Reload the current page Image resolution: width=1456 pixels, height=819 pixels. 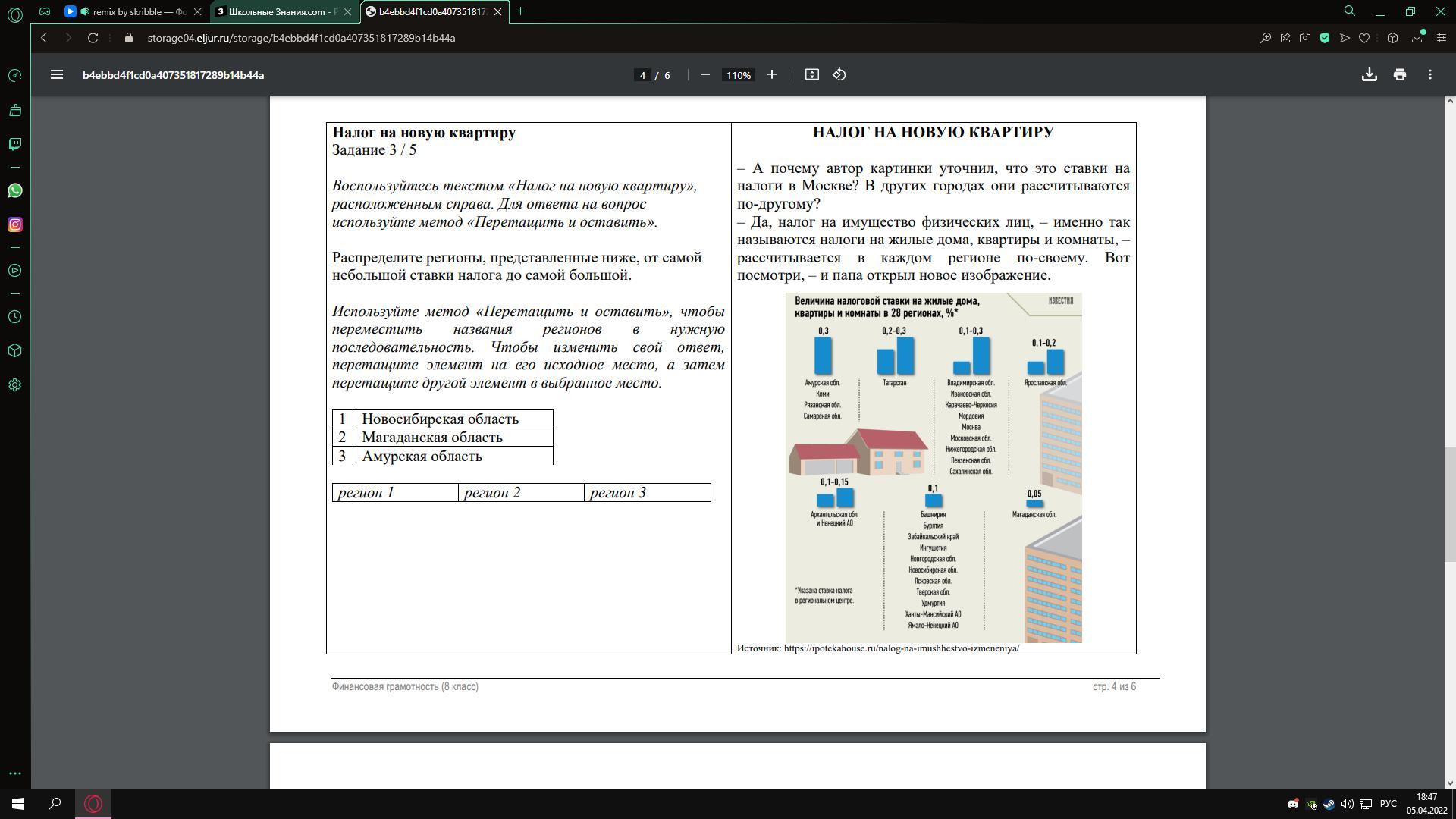click(x=93, y=38)
